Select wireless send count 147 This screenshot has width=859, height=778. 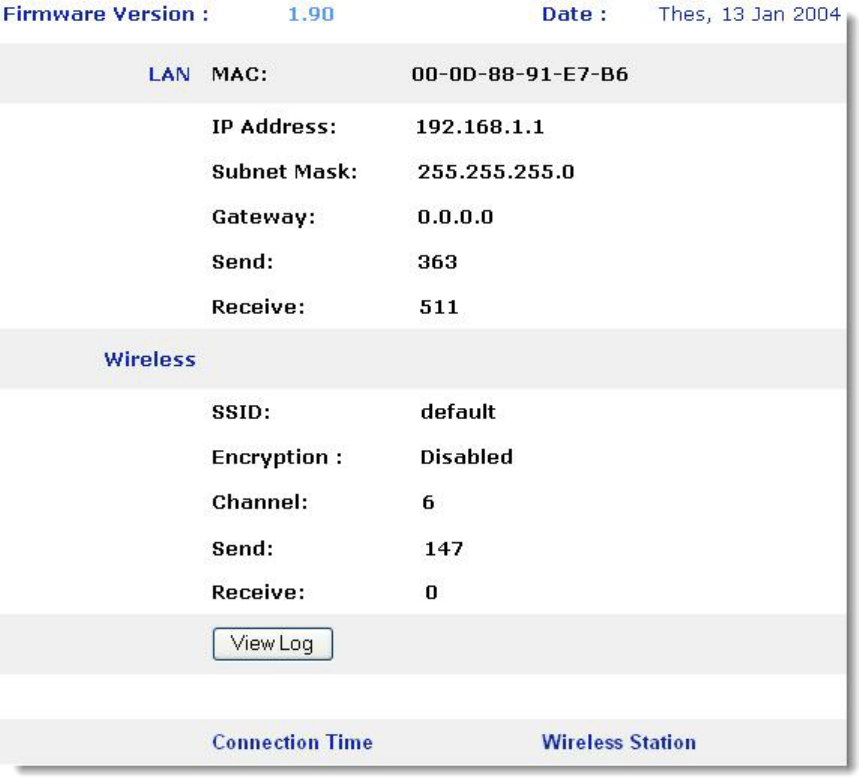(x=444, y=548)
